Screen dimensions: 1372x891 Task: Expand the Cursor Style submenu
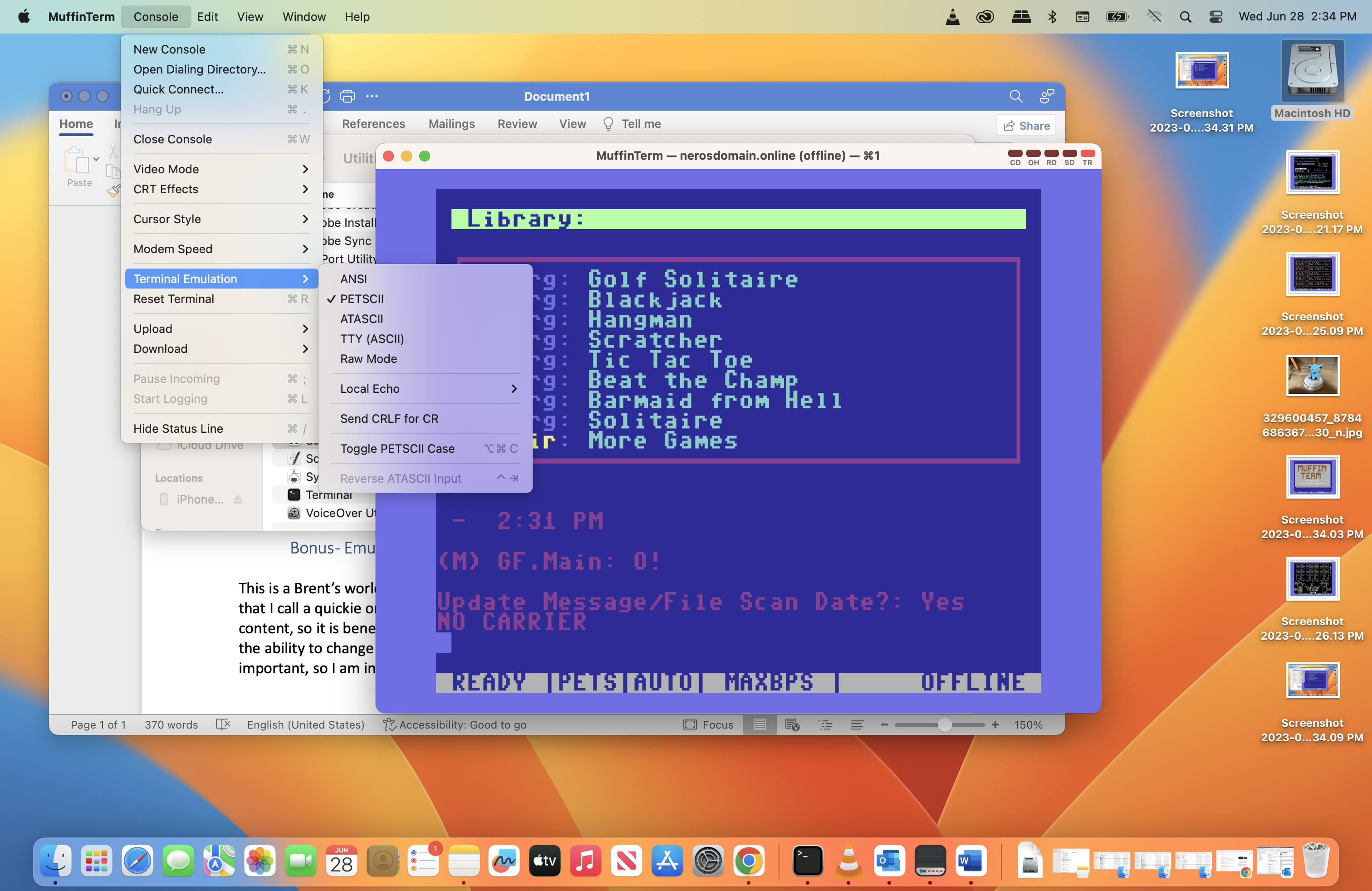click(x=221, y=219)
